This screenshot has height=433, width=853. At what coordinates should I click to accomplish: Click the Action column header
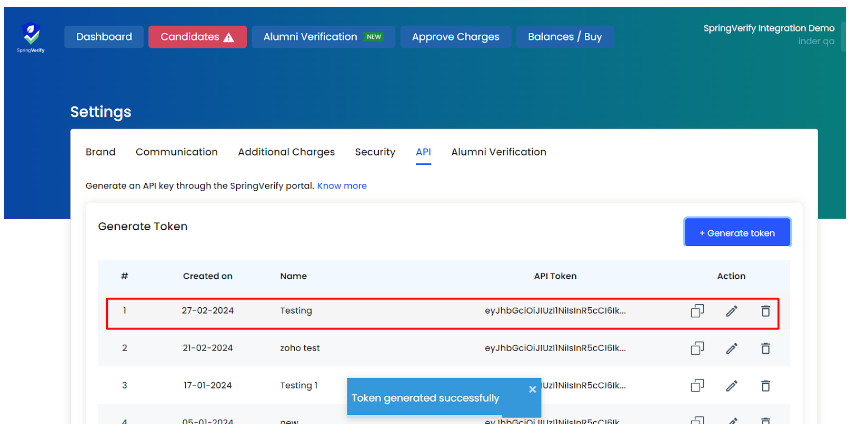(x=731, y=276)
